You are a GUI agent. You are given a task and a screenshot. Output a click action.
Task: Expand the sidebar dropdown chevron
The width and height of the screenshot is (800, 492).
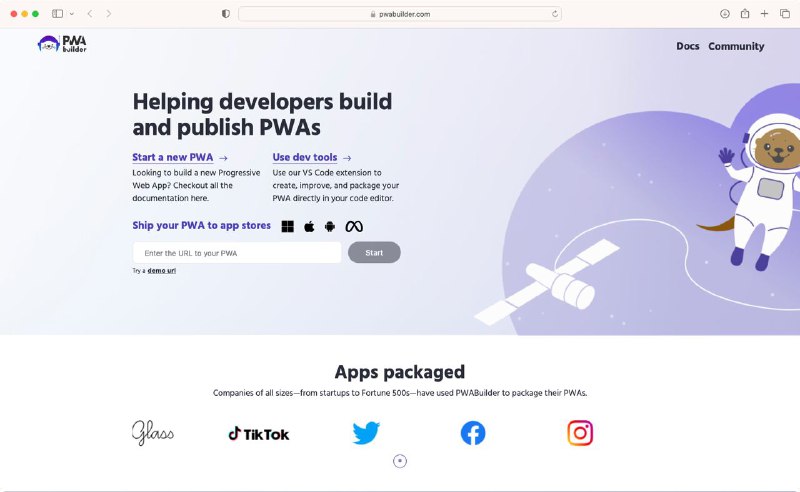pyautogui.click(x=72, y=14)
